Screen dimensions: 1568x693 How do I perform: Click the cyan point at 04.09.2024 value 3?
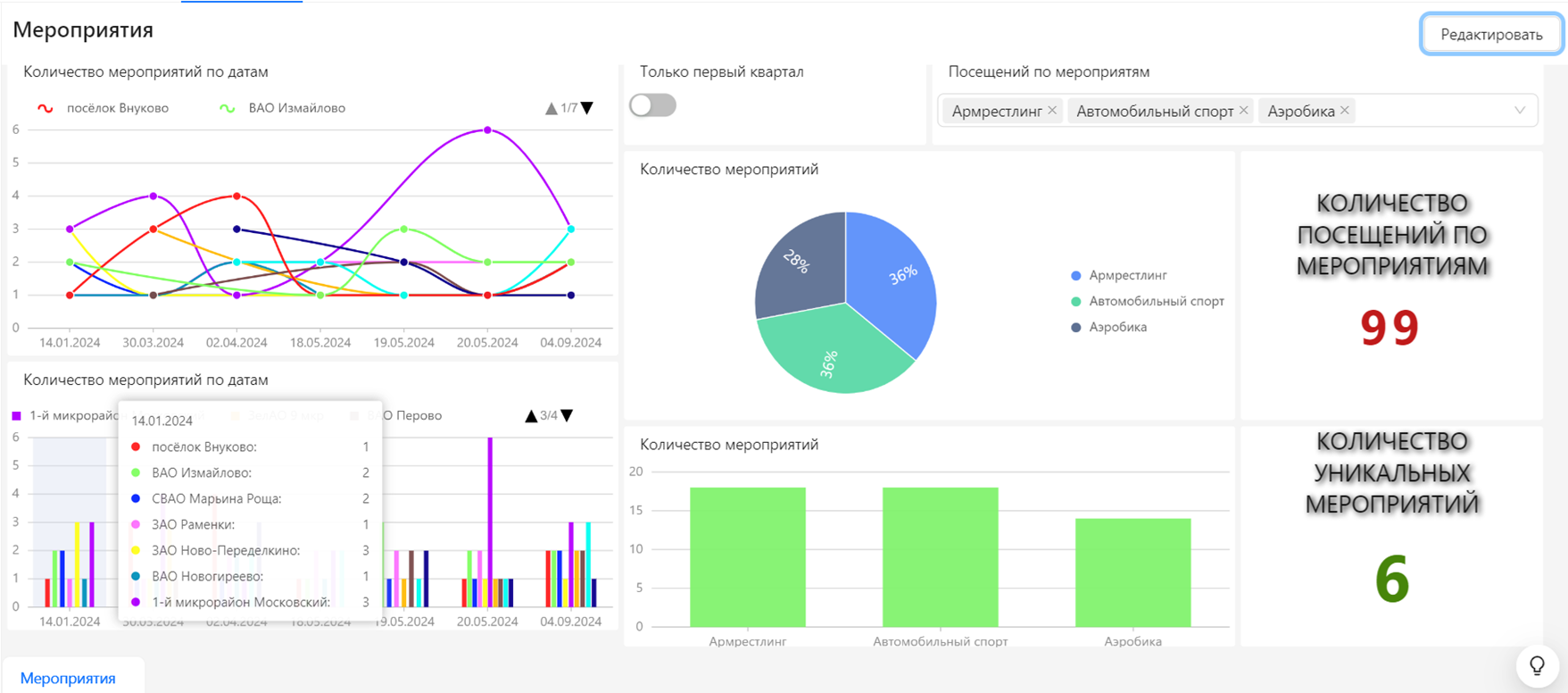pyautogui.click(x=571, y=229)
